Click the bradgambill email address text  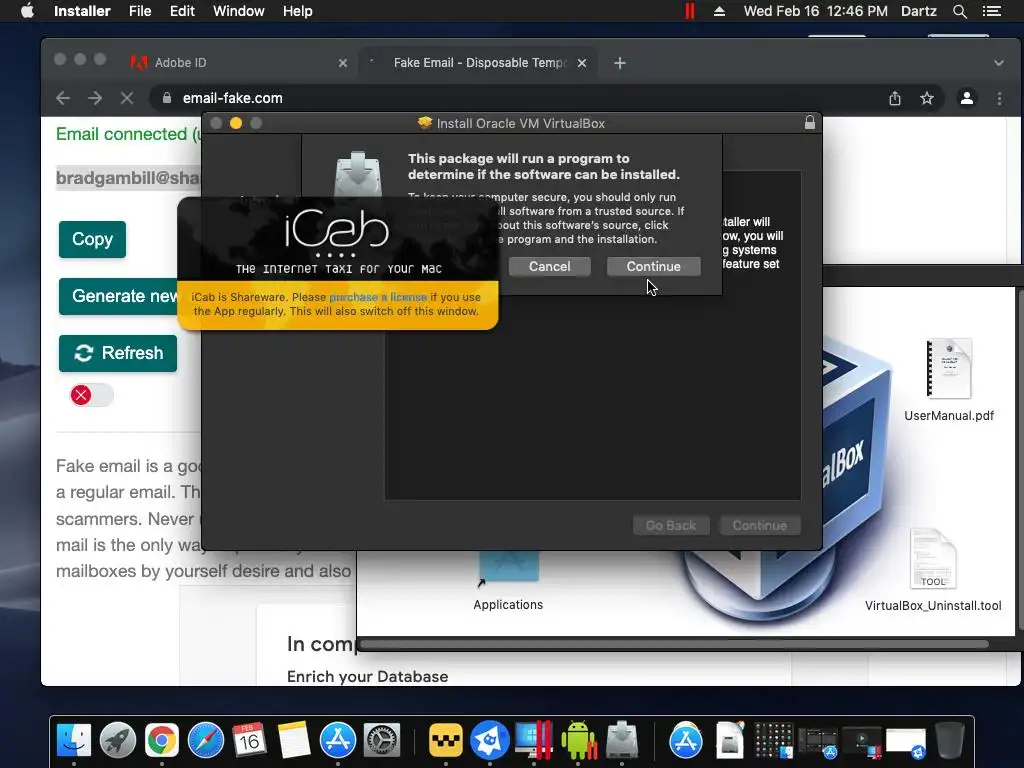pyautogui.click(x=128, y=178)
